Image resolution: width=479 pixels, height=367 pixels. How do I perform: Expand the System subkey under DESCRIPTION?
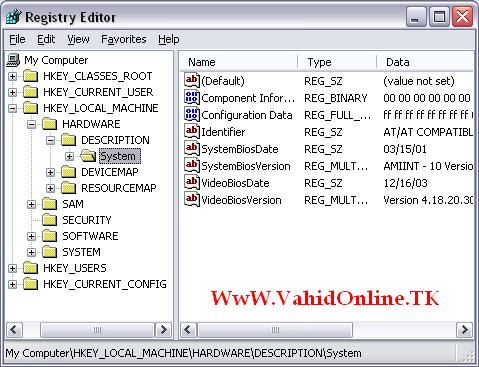(69, 156)
